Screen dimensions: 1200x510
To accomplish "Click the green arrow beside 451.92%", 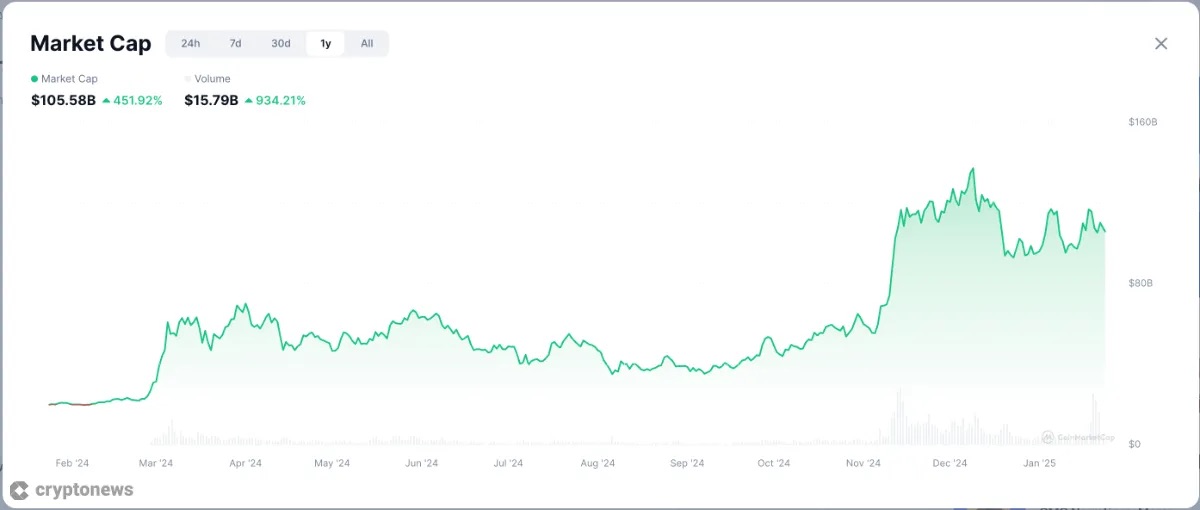I will 106,101.
